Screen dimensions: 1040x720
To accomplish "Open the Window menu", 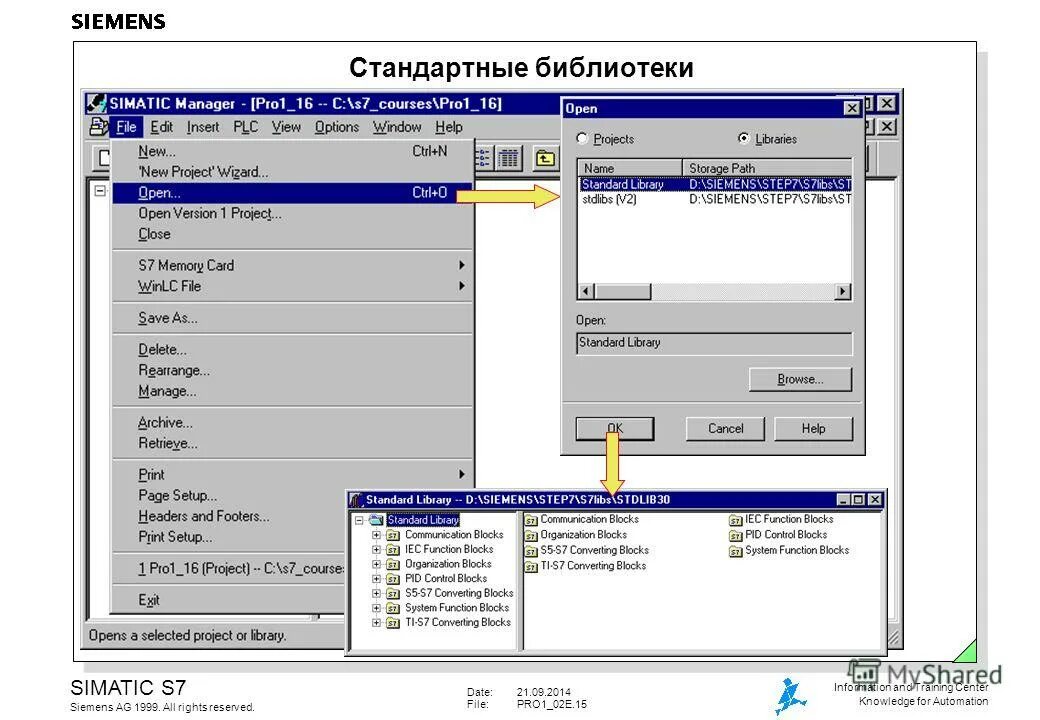I will tap(397, 127).
